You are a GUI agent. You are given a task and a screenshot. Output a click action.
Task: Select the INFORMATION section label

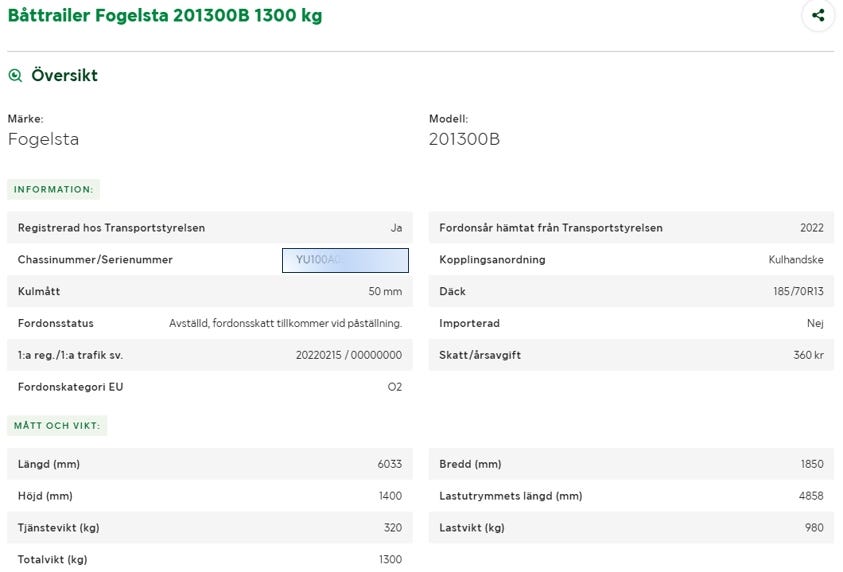(x=53, y=189)
